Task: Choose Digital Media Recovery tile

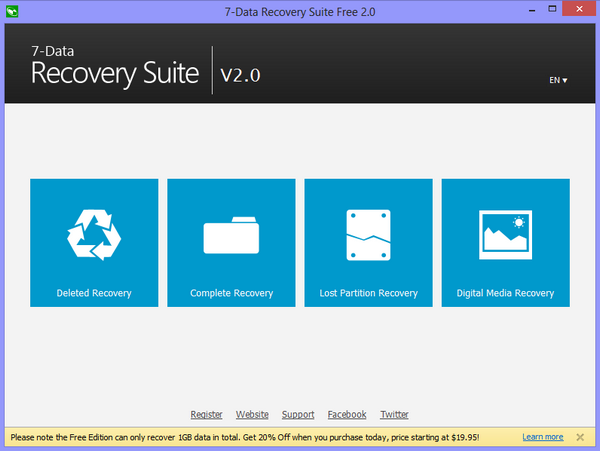Action: click(x=505, y=243)
